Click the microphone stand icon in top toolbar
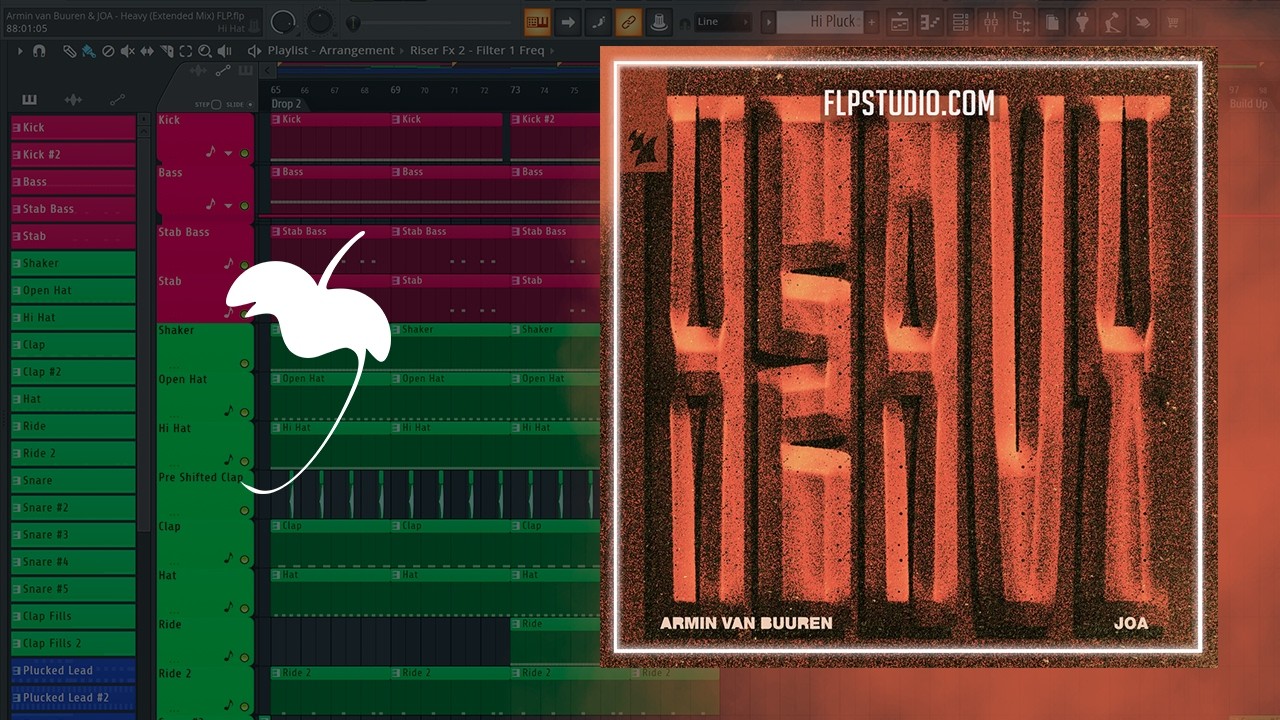The width and height of the screenshot is (1280, 720). tap(1113, 21)
